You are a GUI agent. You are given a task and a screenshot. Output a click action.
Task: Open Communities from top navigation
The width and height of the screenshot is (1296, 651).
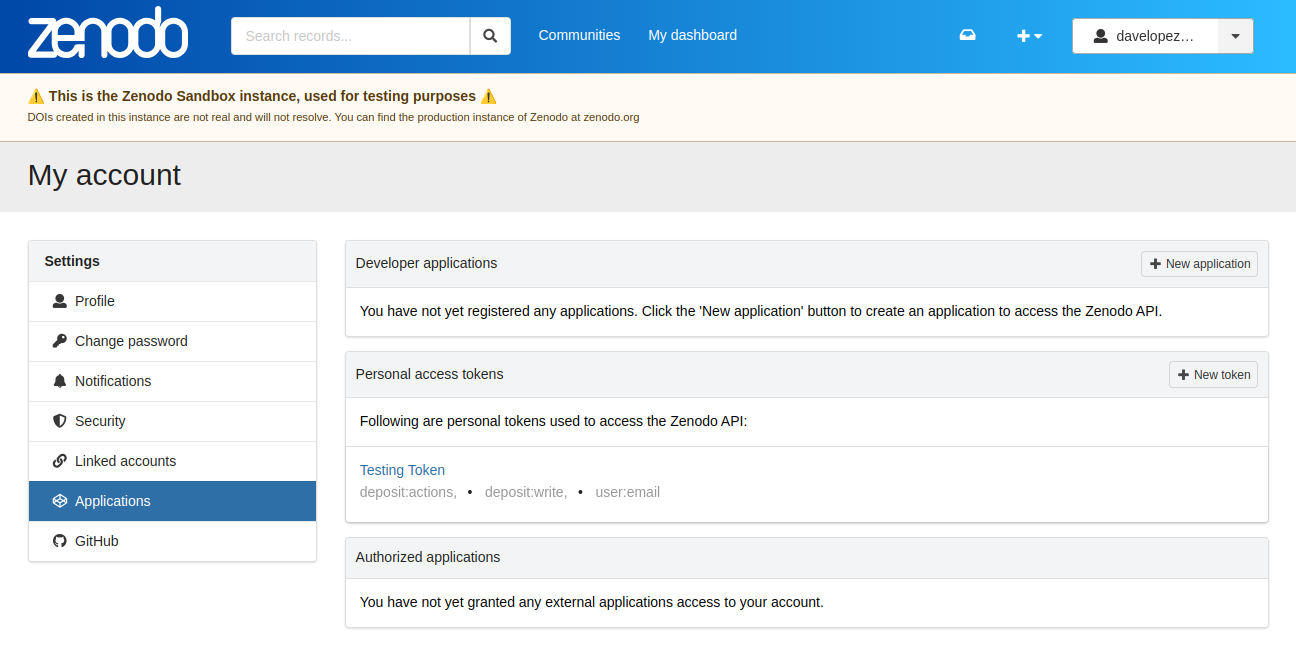(579, 35)
